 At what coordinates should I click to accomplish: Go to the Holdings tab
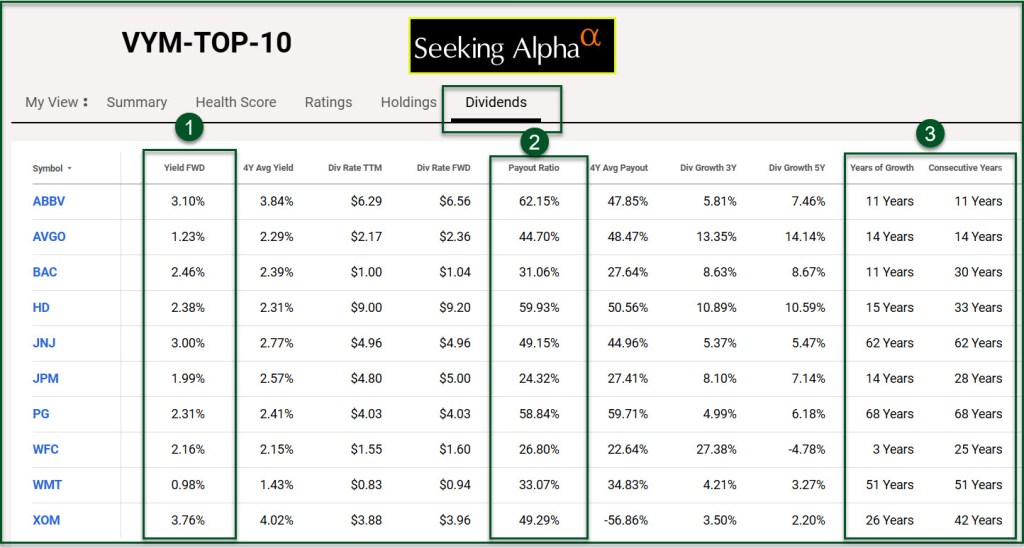[x=408, y=102]
